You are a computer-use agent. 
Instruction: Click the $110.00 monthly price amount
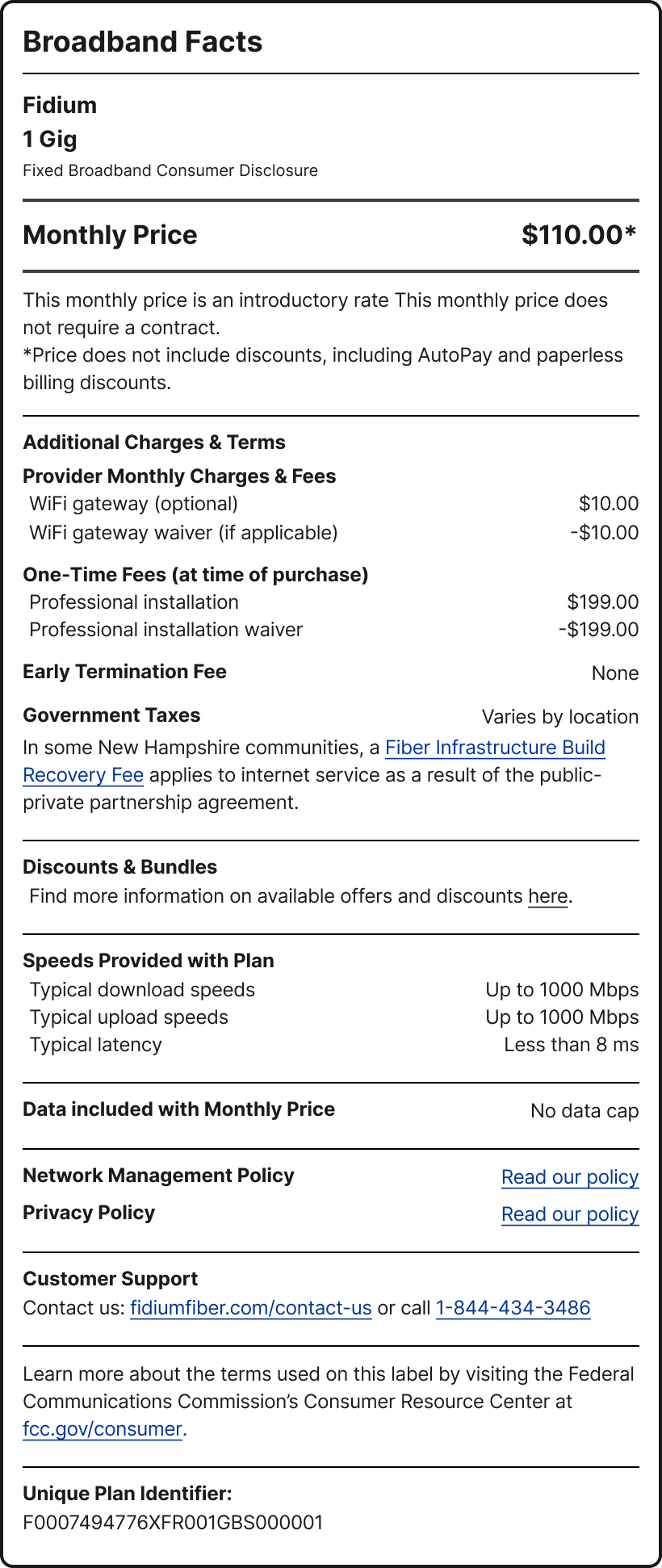(x=578, y=235)
